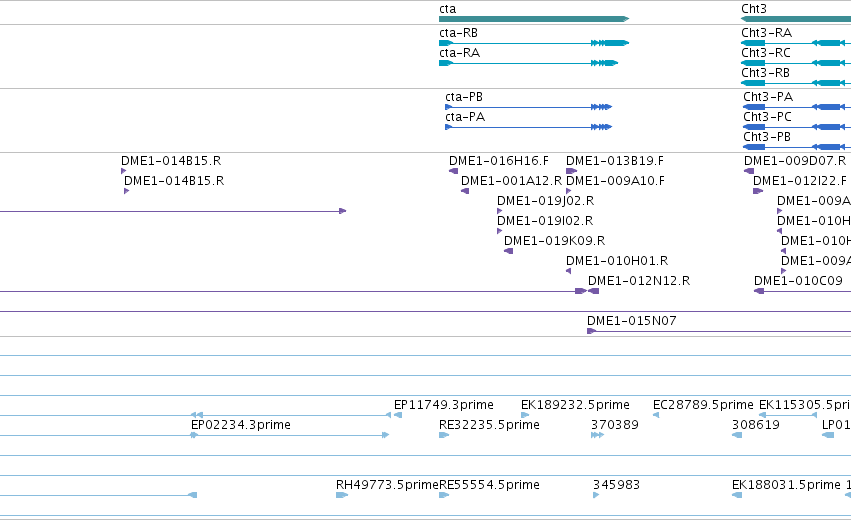This screenshot has height=520, width=851.
Task: Select DME1-016H16.F read
Action: 499,161
